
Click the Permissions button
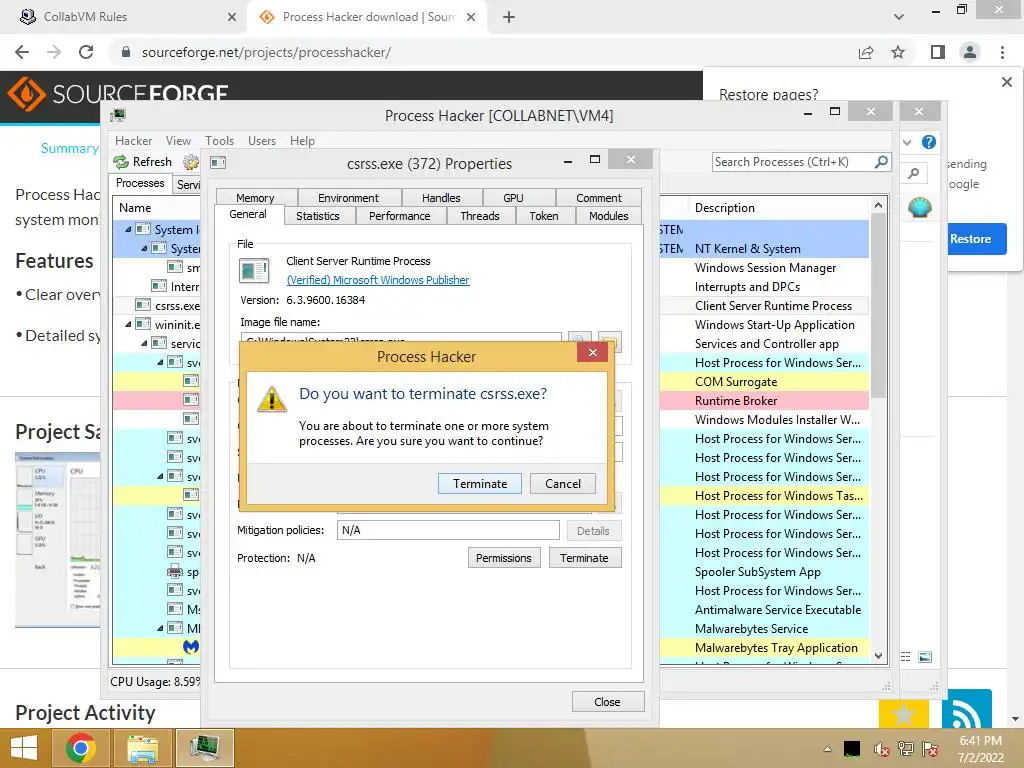(x=504, y=558)
